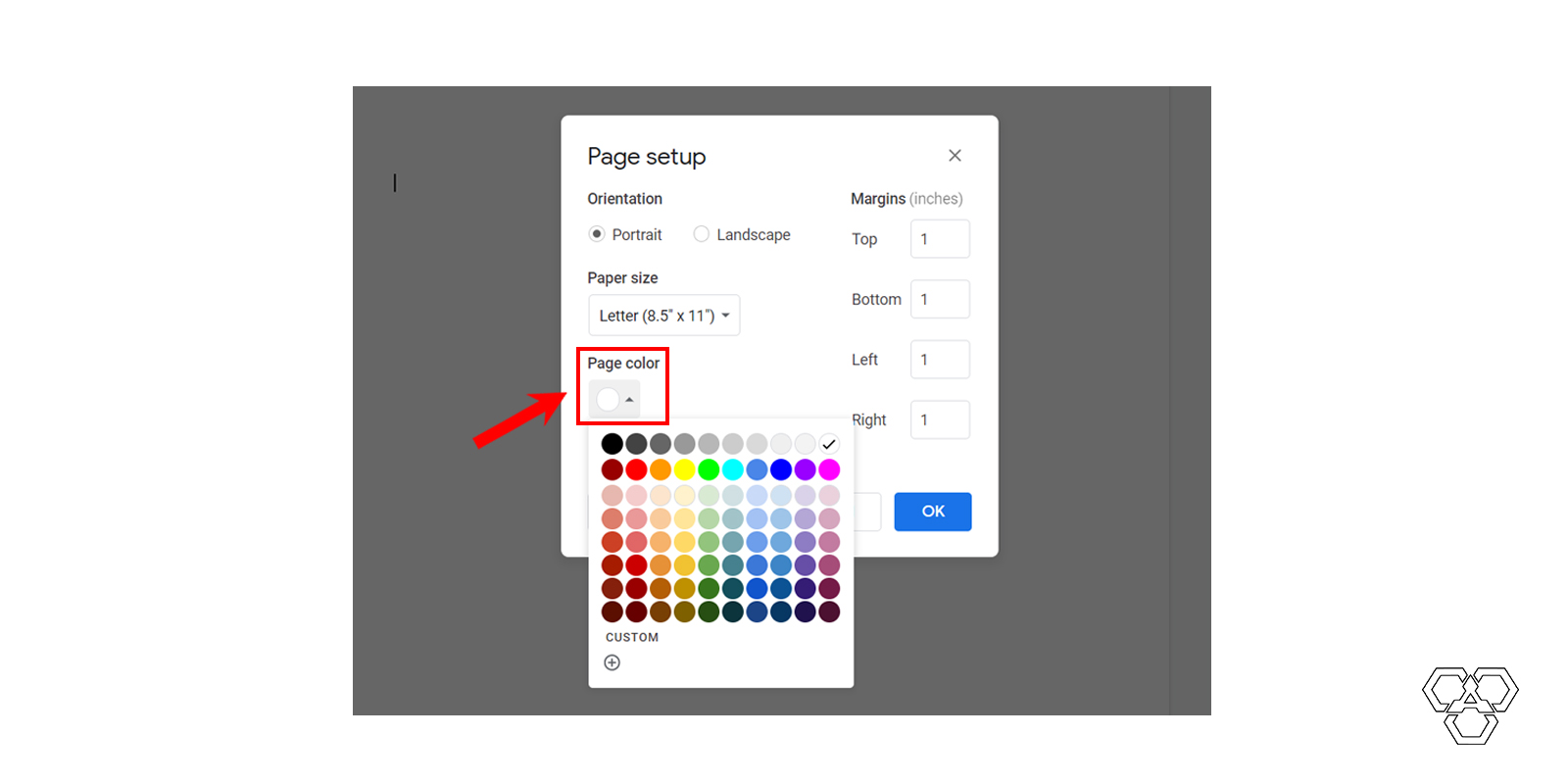Open the Letter paper size dropdown

[x=664, y=316]
